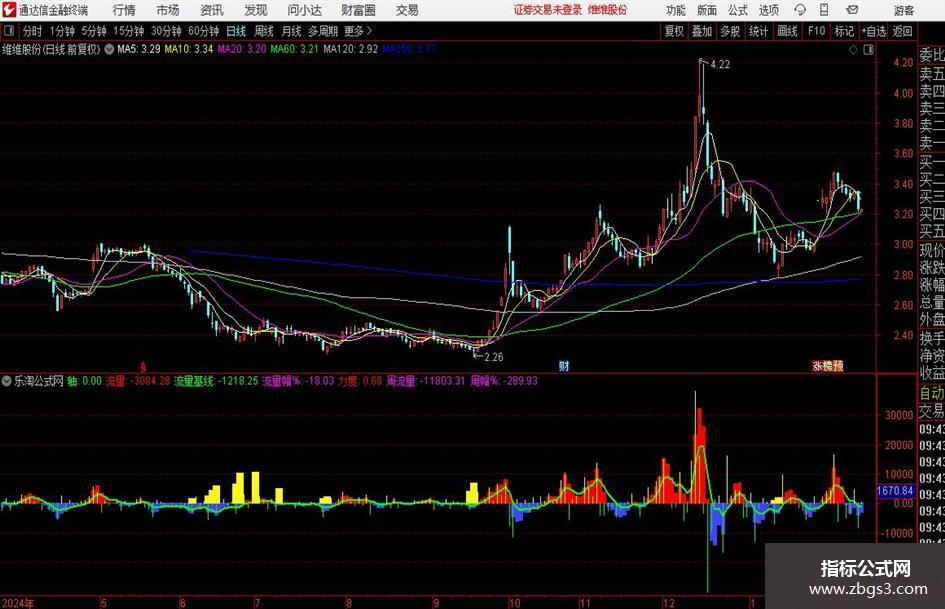Open the 发现 menu
The image size is (945, 609).
click(256, 10)
